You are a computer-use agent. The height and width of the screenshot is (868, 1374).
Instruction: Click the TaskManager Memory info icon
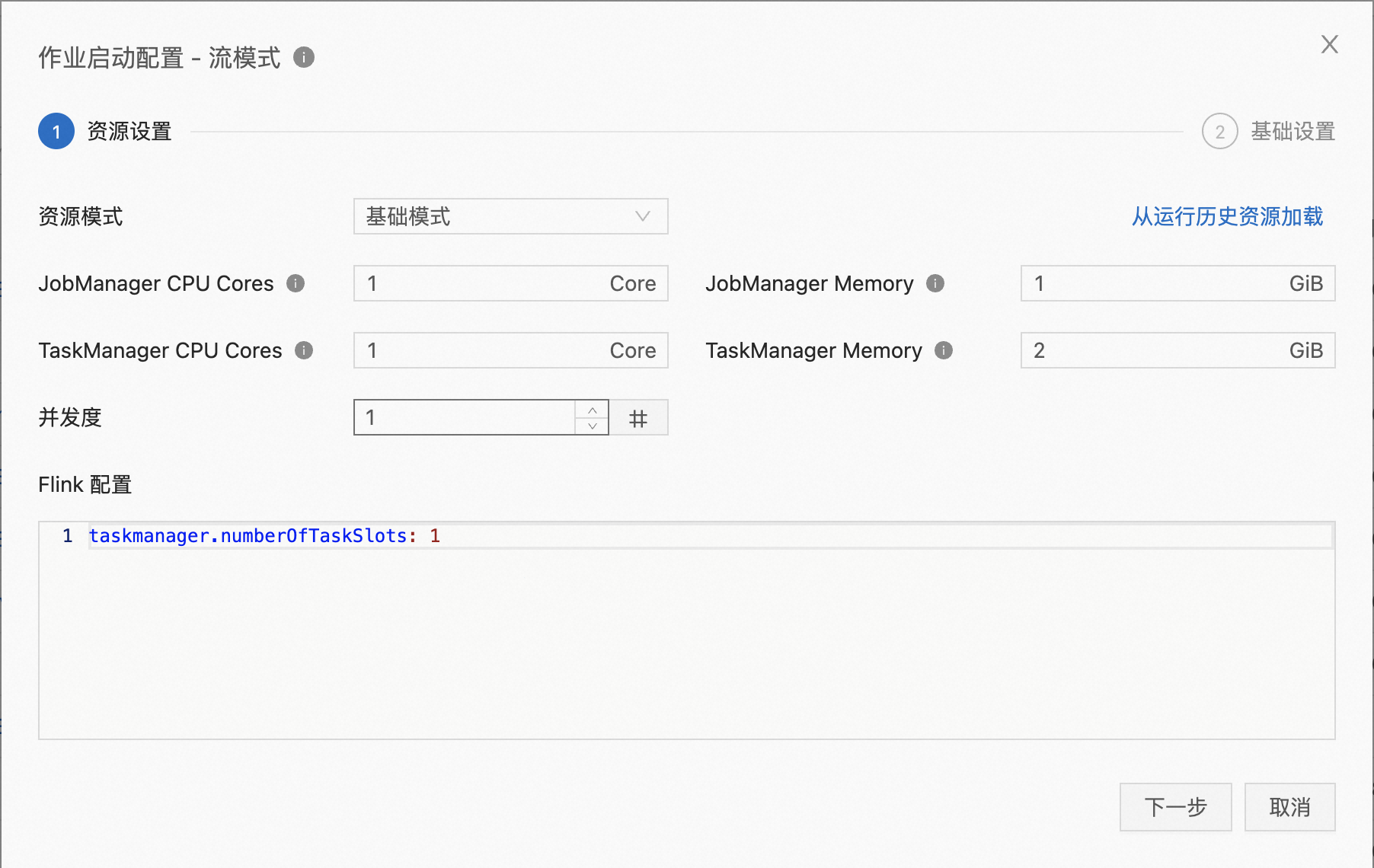tap(944, 350)
